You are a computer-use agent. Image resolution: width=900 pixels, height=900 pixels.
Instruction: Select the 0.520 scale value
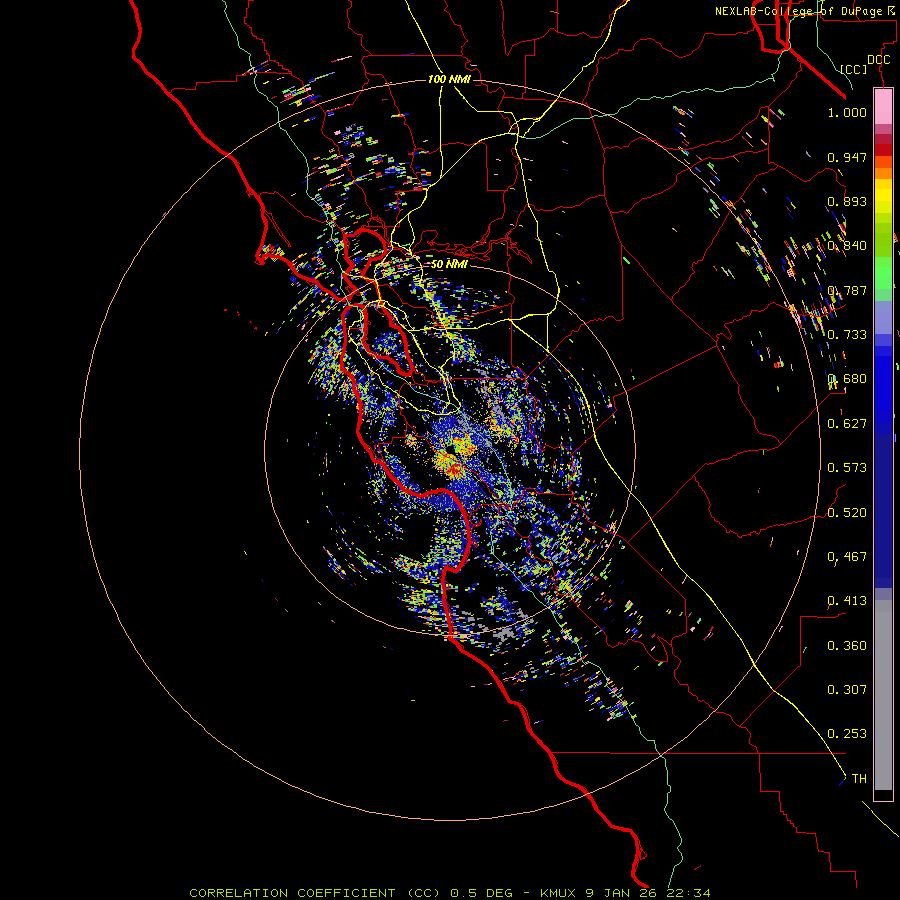click(x=847, y=513)
